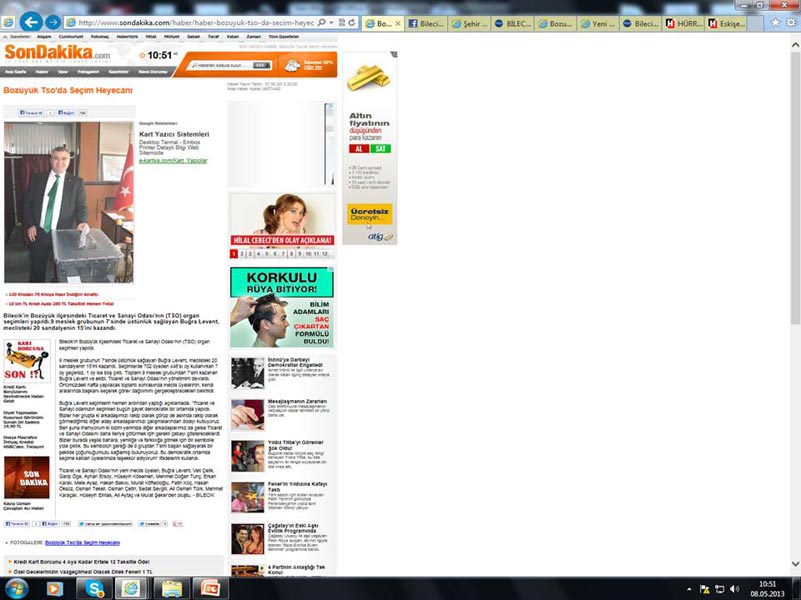Switch to the 'BİLEC...' tab
801x600 pixels.
pos(513,23)
